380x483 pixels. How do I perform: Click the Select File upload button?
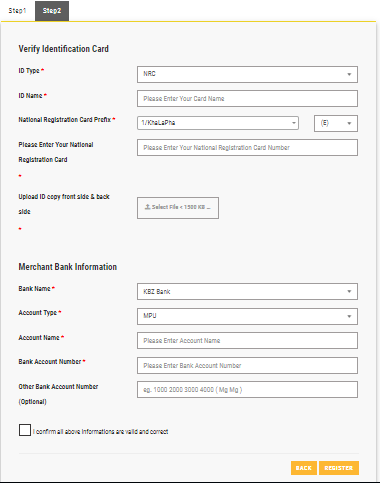coord(178,208)
